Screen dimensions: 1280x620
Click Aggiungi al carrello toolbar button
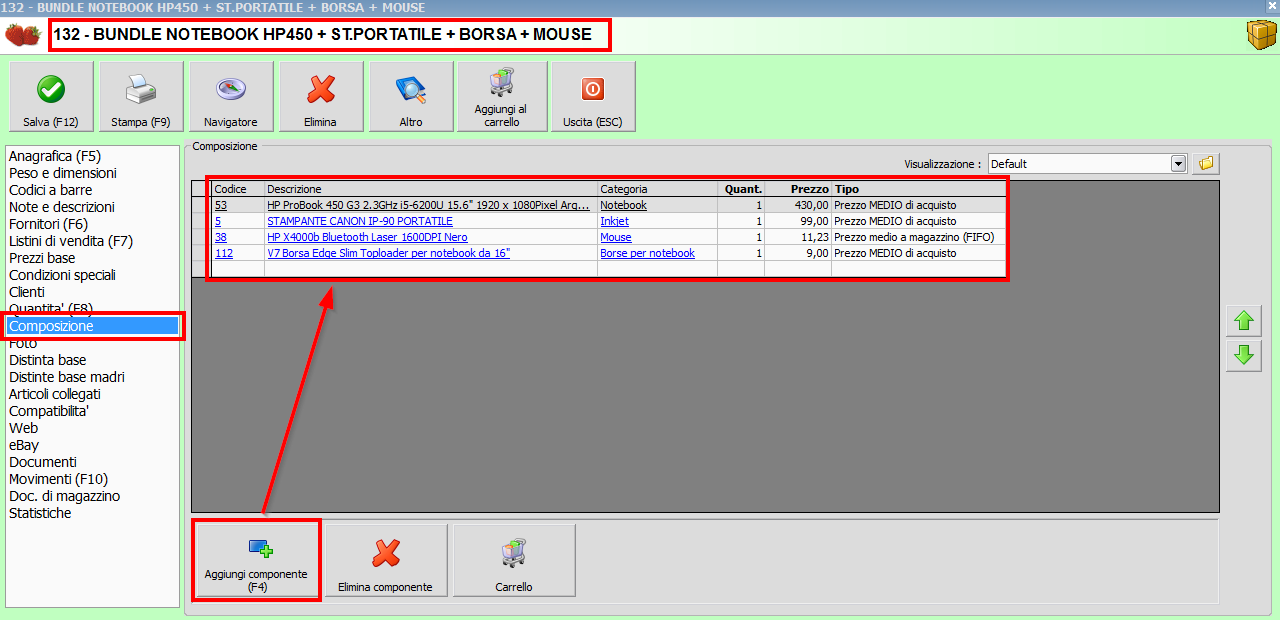tap(502, 97)
